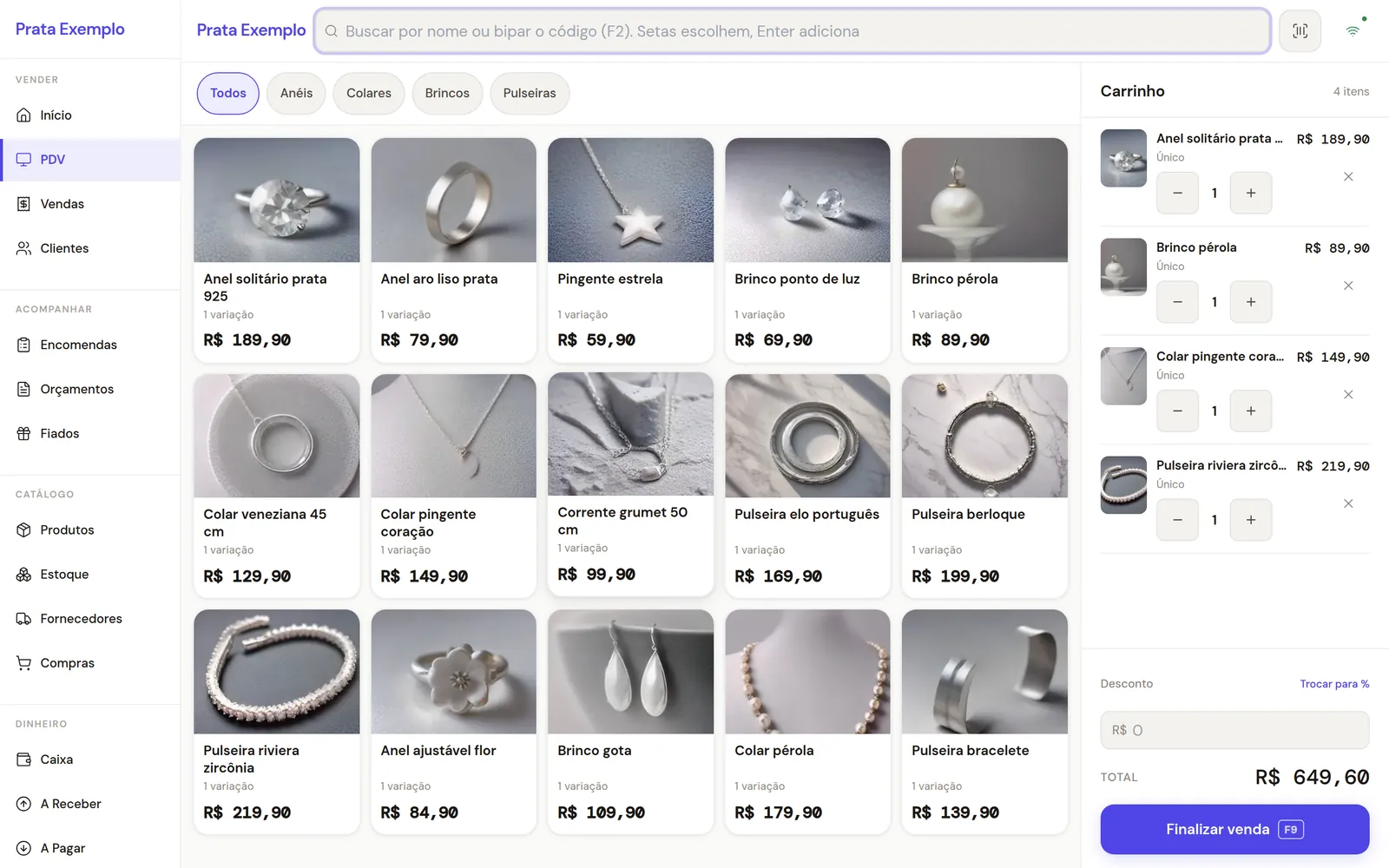Increase quantity of Brinco pérola in cart
Screen dimensions: 1389x868
coord(1251,302)
